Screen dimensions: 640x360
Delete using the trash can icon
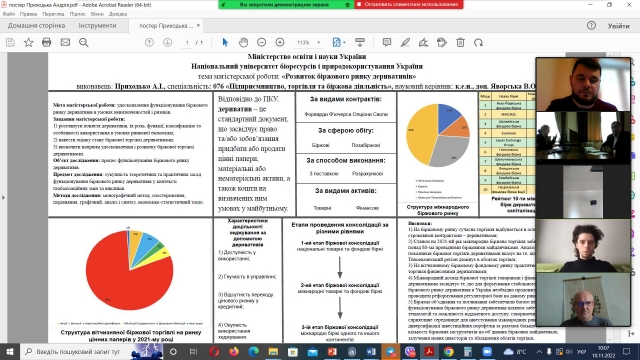click(x=460, y=42)
